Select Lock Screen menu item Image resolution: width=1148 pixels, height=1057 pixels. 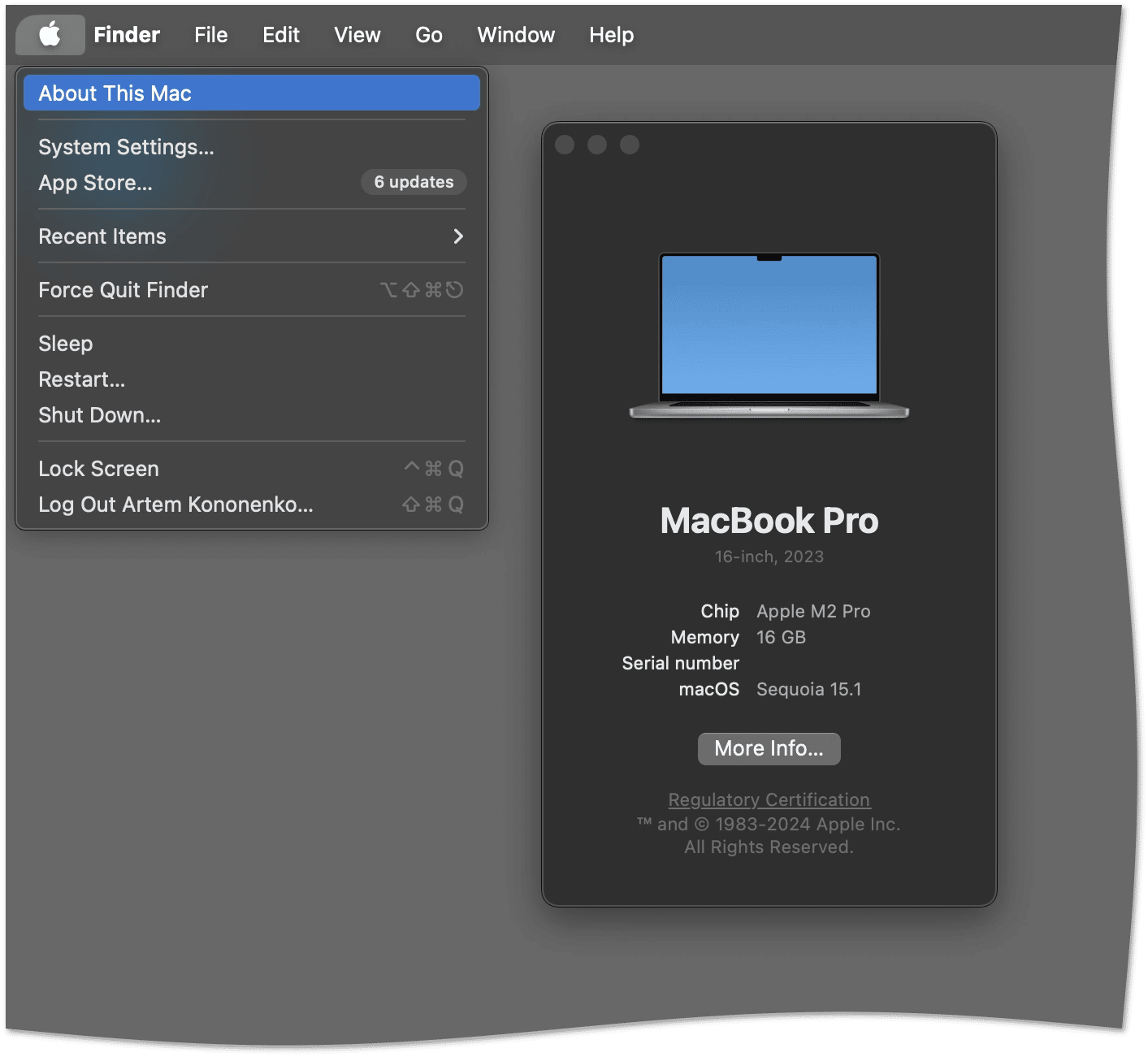pos(98,469)
